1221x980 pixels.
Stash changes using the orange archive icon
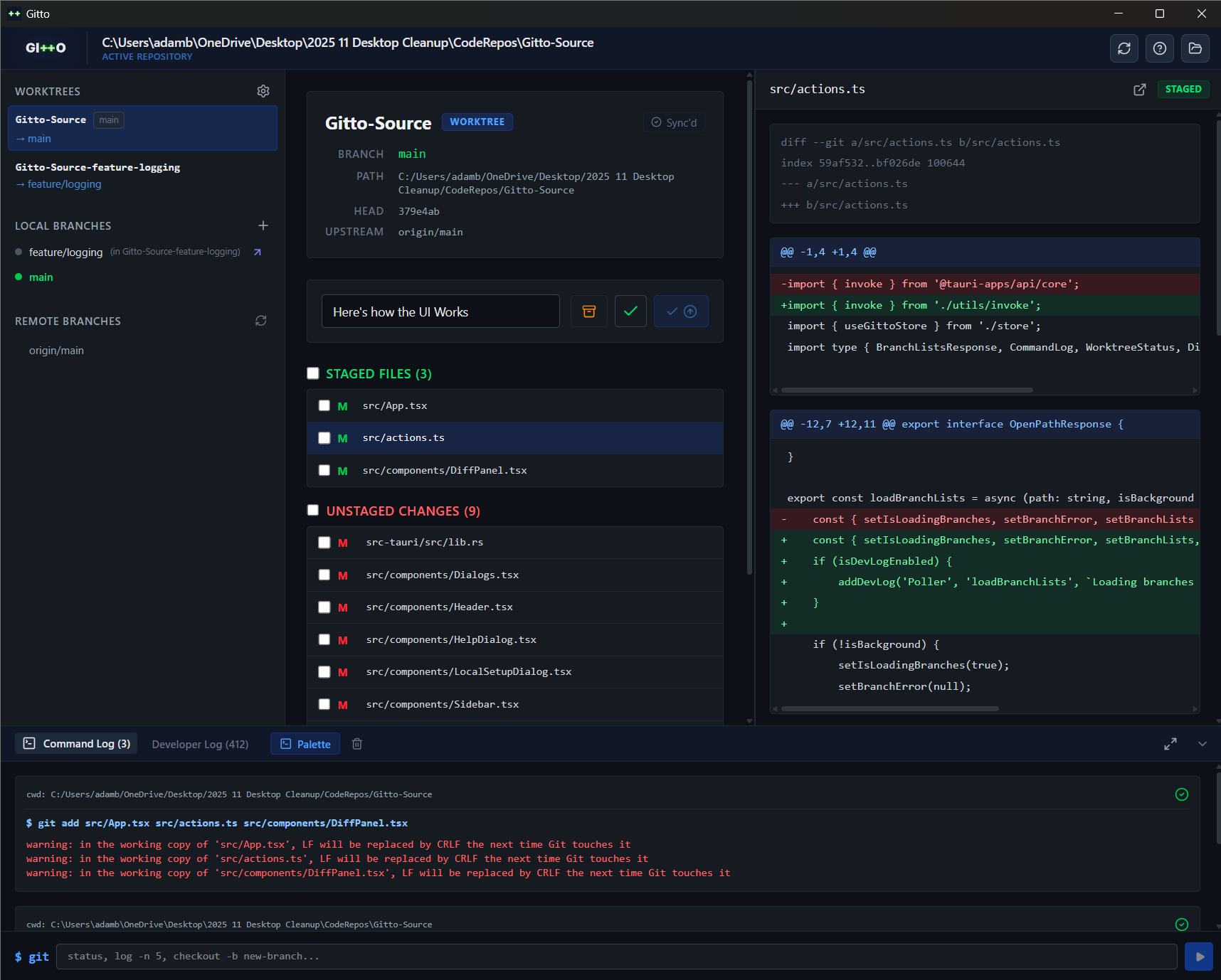pos(588,311)
